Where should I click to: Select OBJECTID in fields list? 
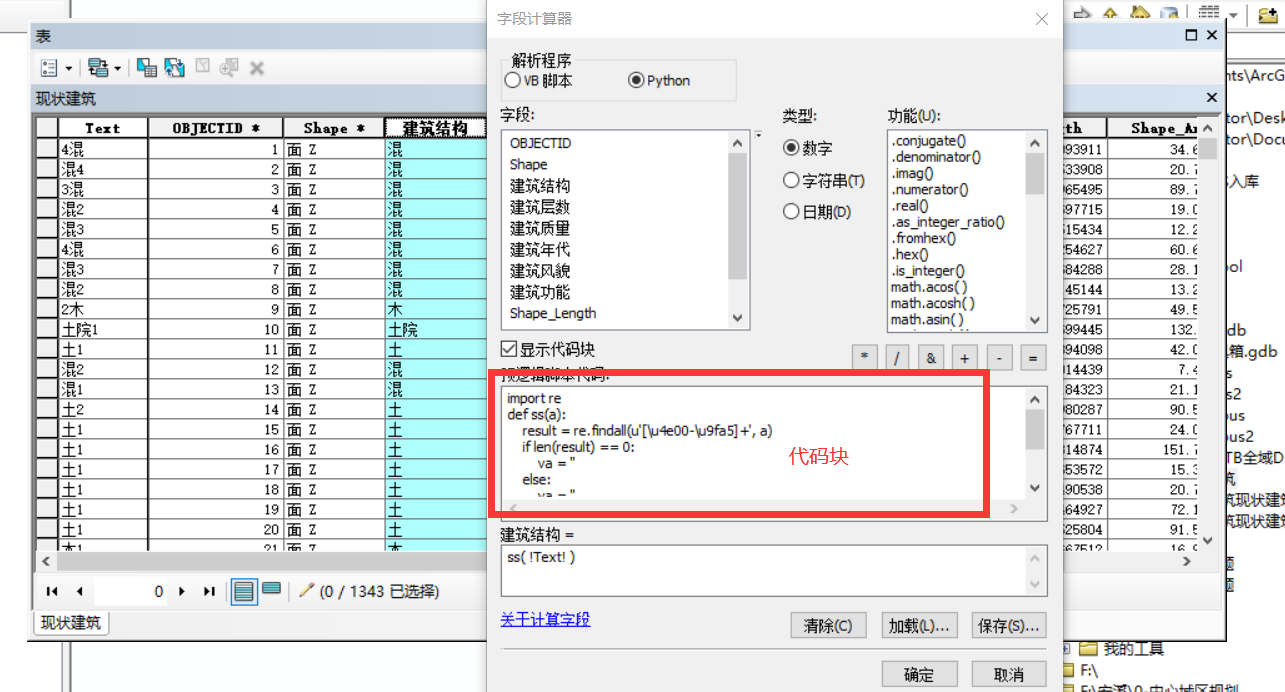point(541,143)
